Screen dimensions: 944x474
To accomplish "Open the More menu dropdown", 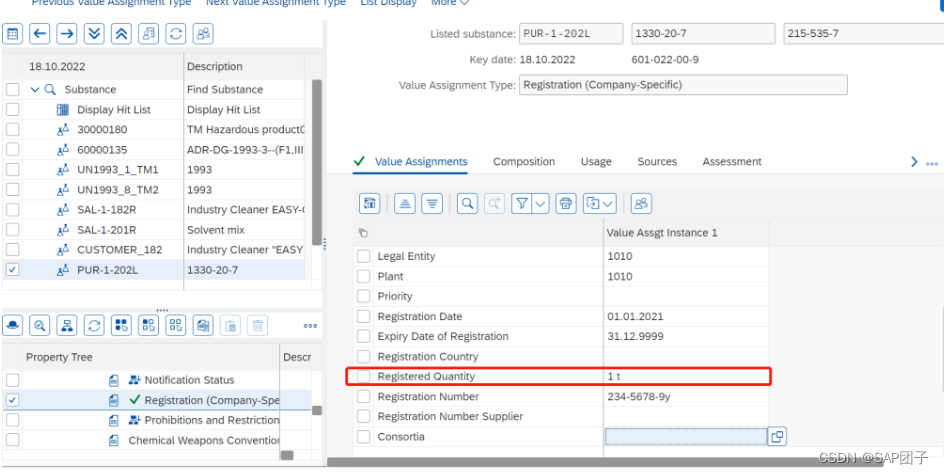I will [x=450, y=3].
